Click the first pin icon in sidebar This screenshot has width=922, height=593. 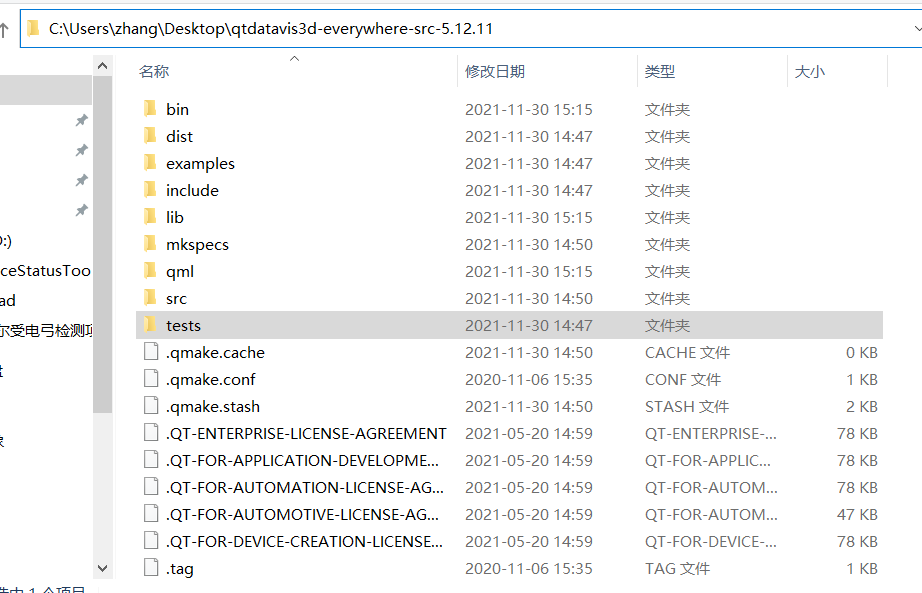tap(81, 121)
